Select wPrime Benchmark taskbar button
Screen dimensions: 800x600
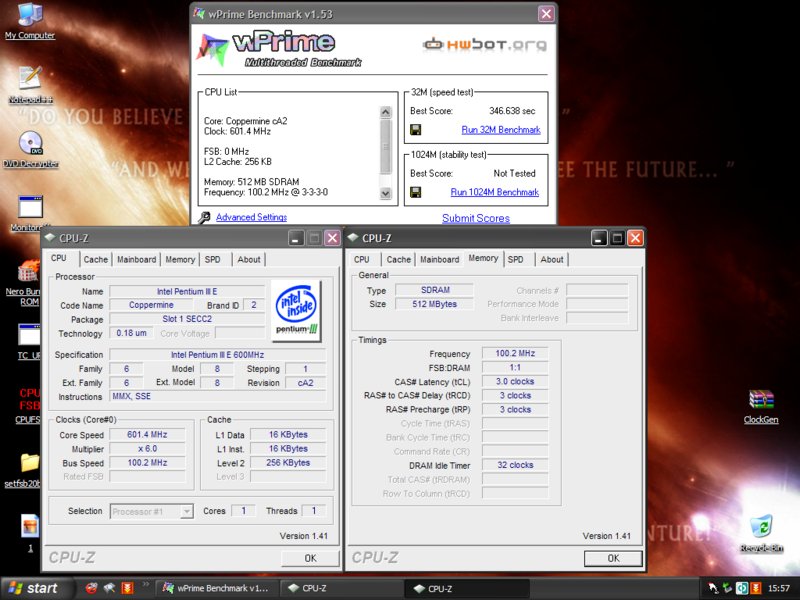click(216, 588)
